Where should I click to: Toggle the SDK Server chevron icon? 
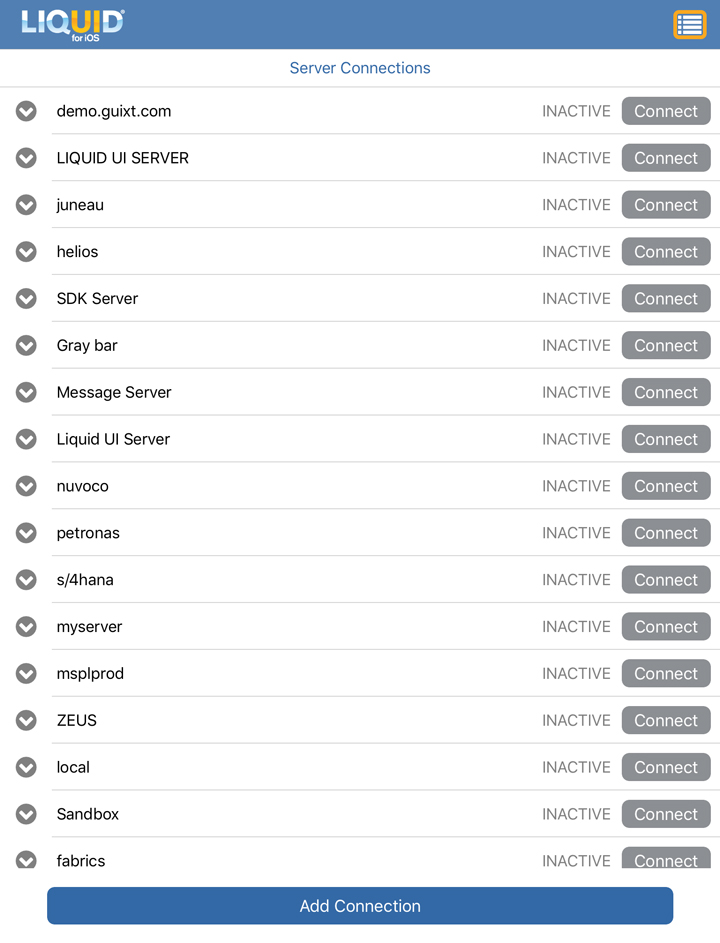(26, 299)
